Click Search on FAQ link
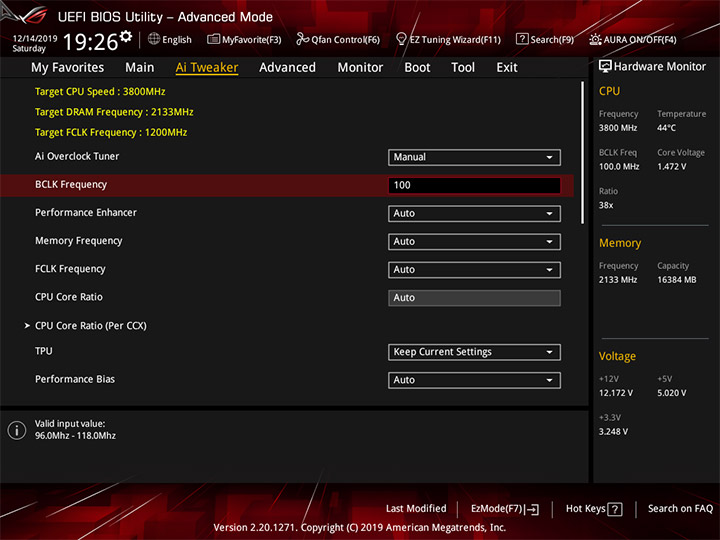The width and height of the screenshot is (720, 540). click(x=680, y=509)
